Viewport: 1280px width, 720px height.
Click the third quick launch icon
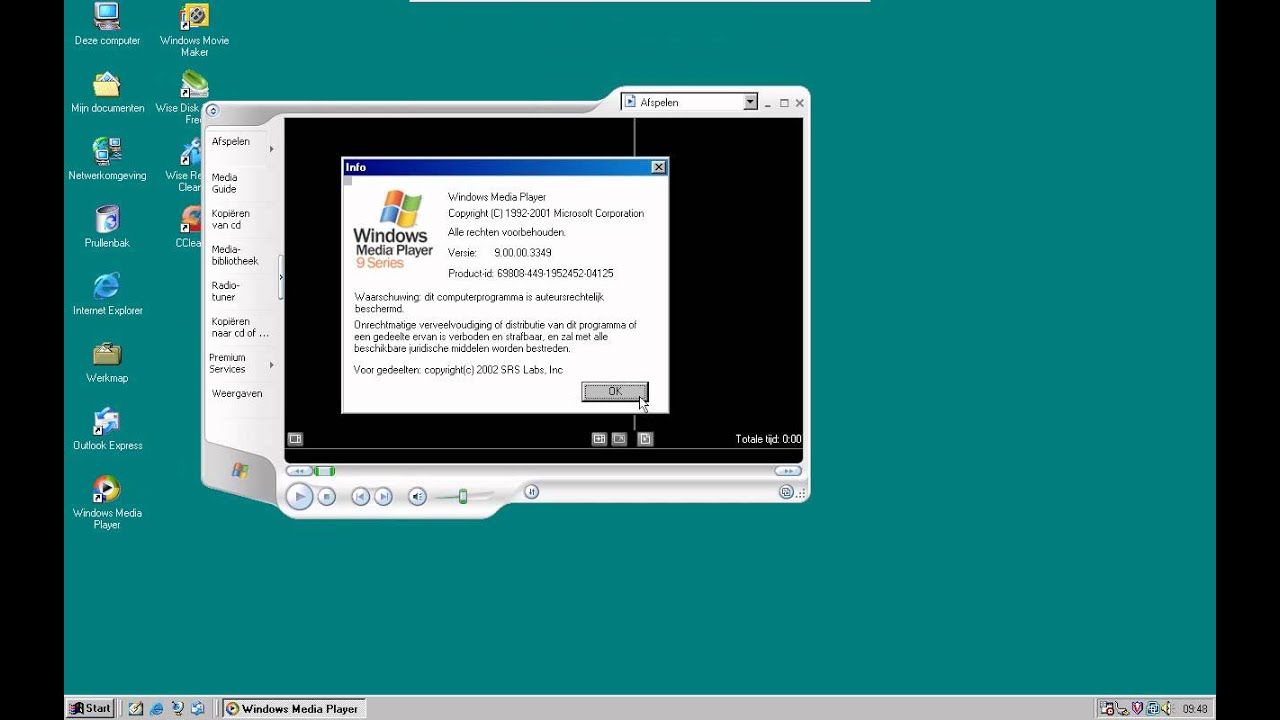[x=178, y=708]
